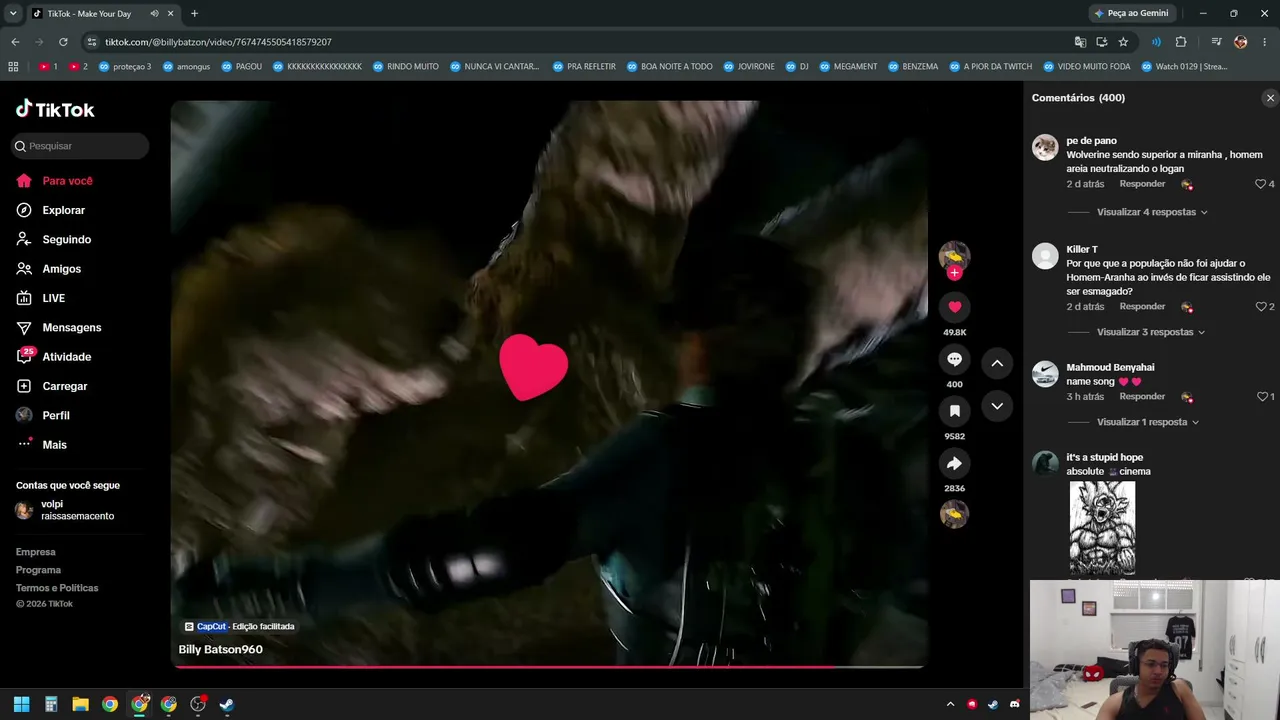Click the address bar URL

tap(218, 42)
